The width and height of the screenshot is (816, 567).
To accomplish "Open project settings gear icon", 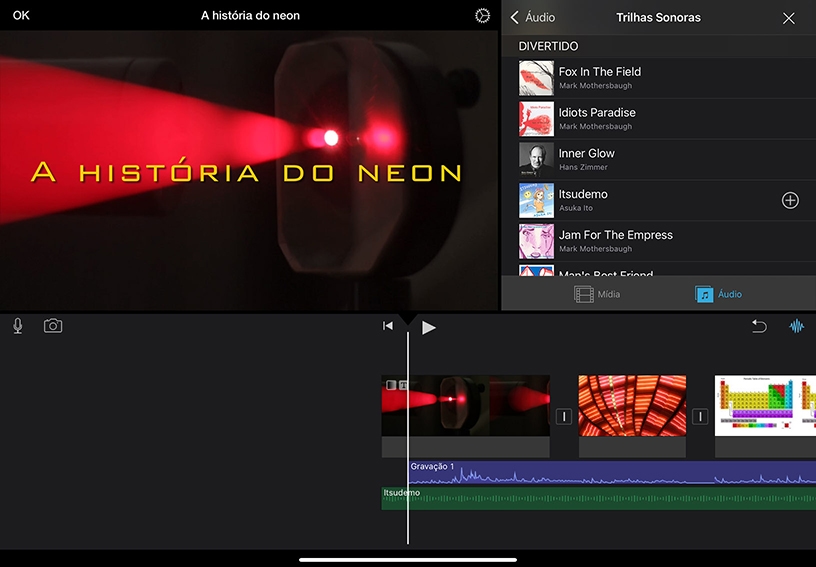I will (482, 16).
